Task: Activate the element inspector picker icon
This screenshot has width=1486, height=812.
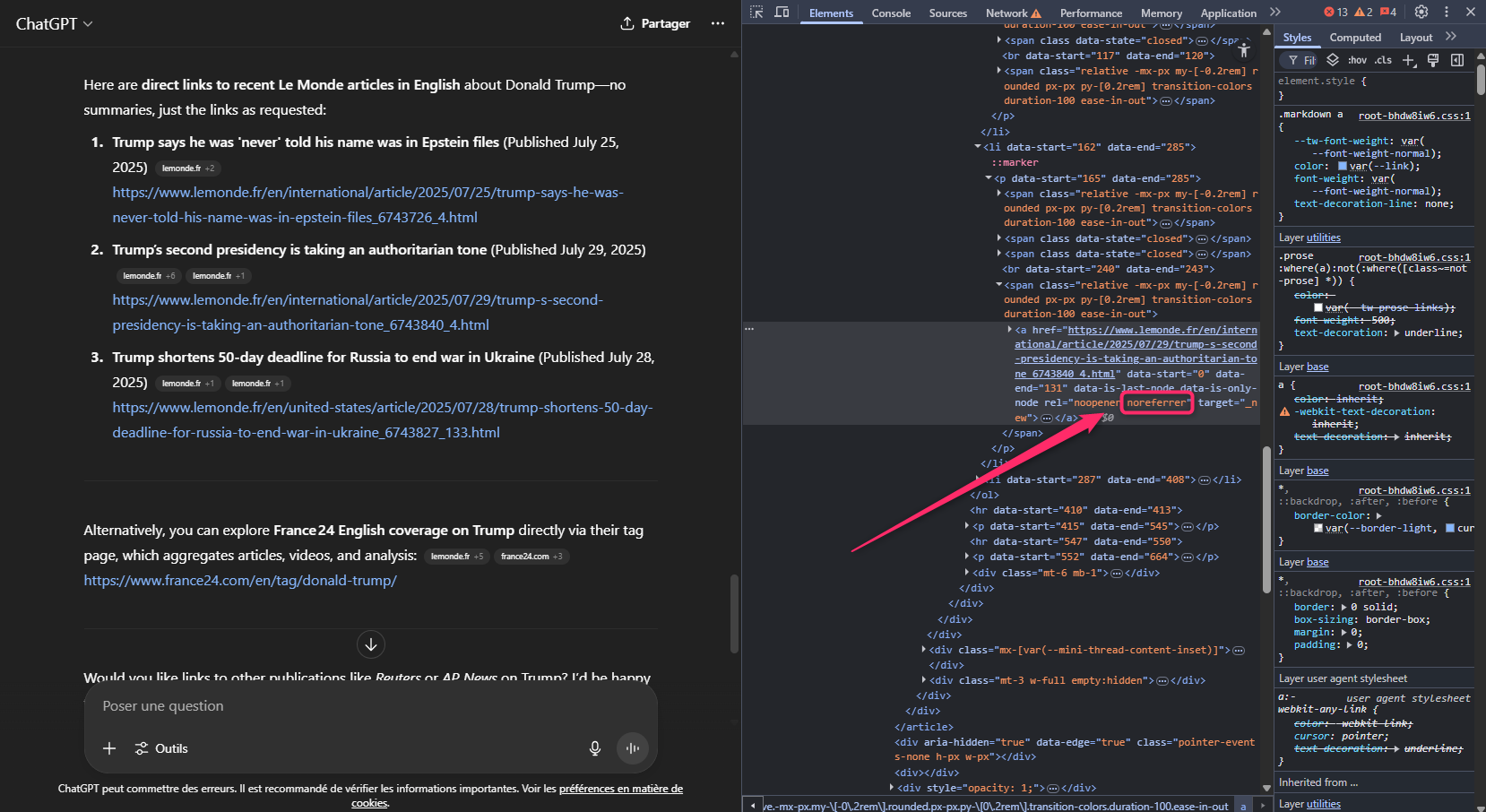Action: tap(756, 13)
